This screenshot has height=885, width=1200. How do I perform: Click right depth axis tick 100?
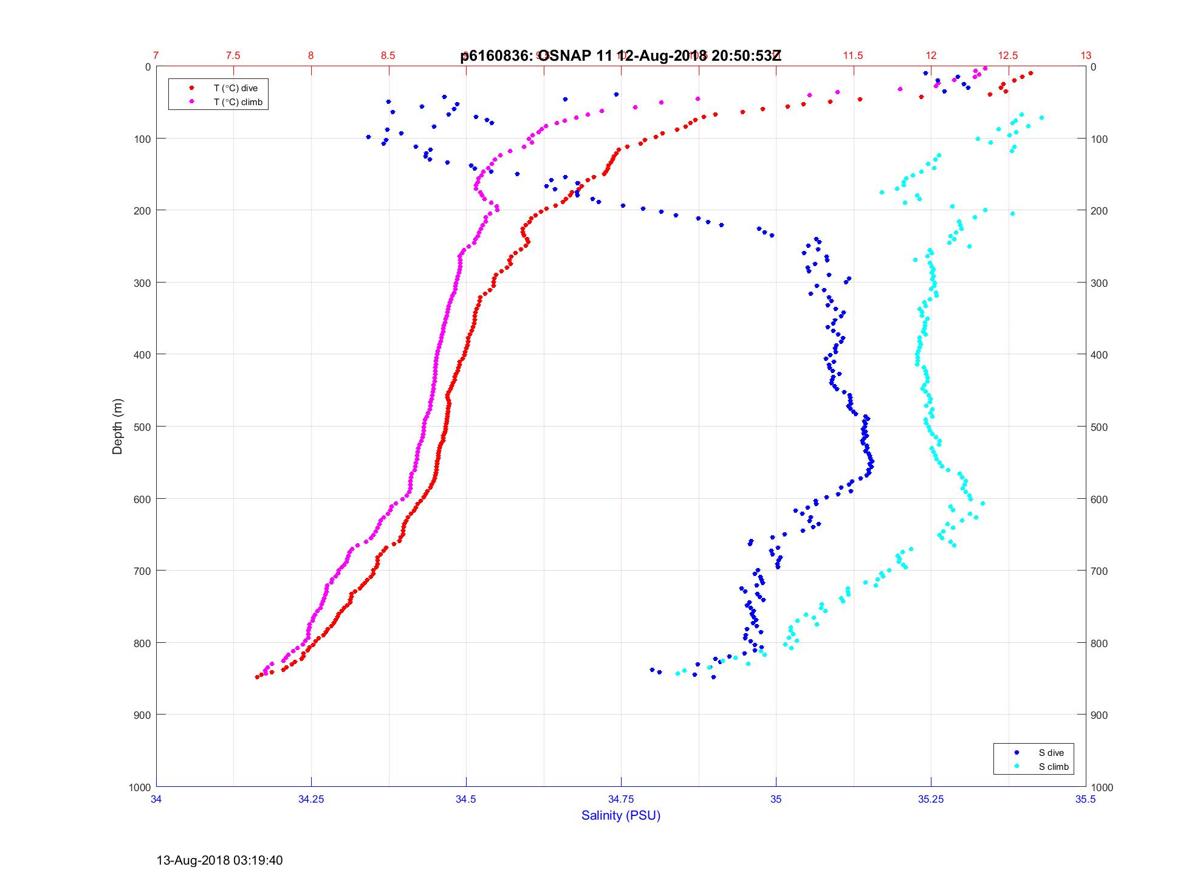click(1100, 139)
